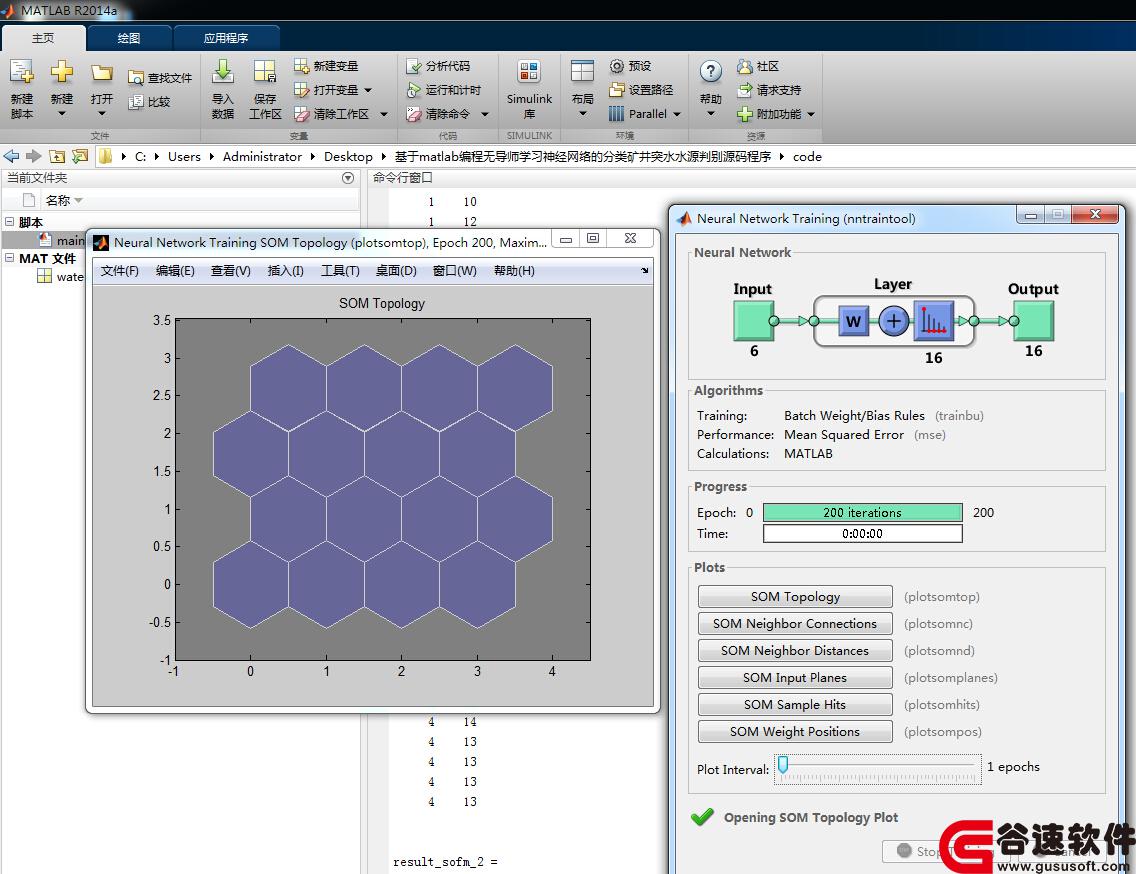Viewport: 1136px width, 874px height.
Task: Click the green Output block in nntraintool
Action: (x=1033, y=321)
